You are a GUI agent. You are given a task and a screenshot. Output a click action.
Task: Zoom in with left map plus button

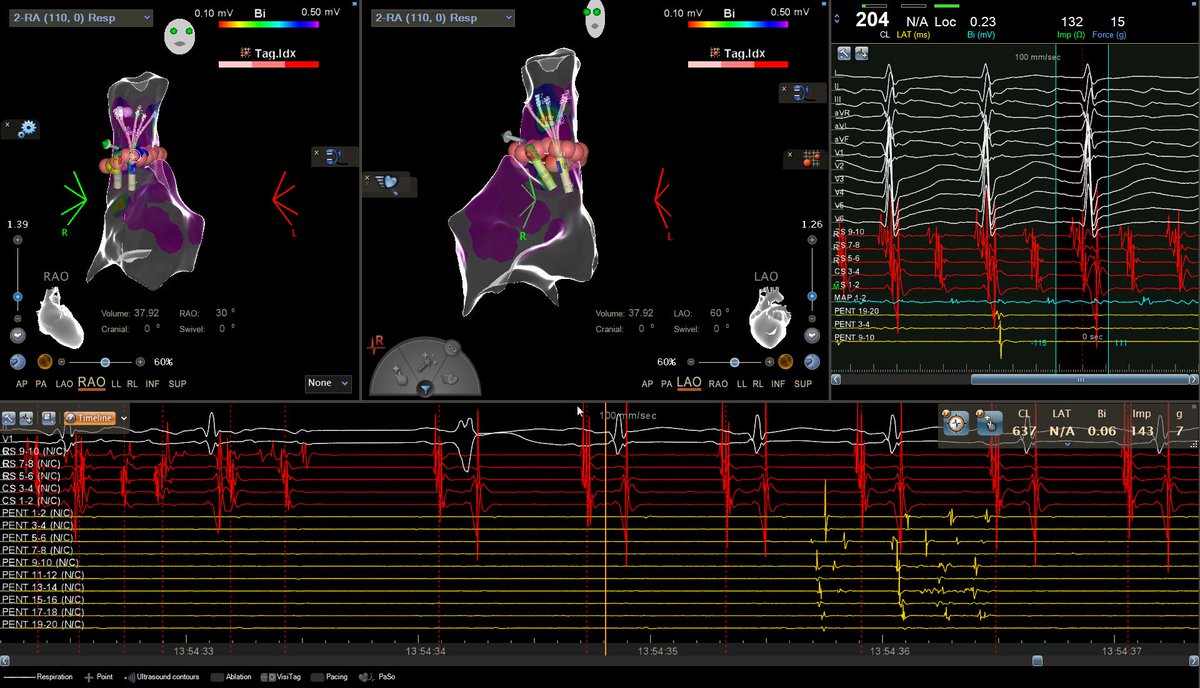[17, 241]
